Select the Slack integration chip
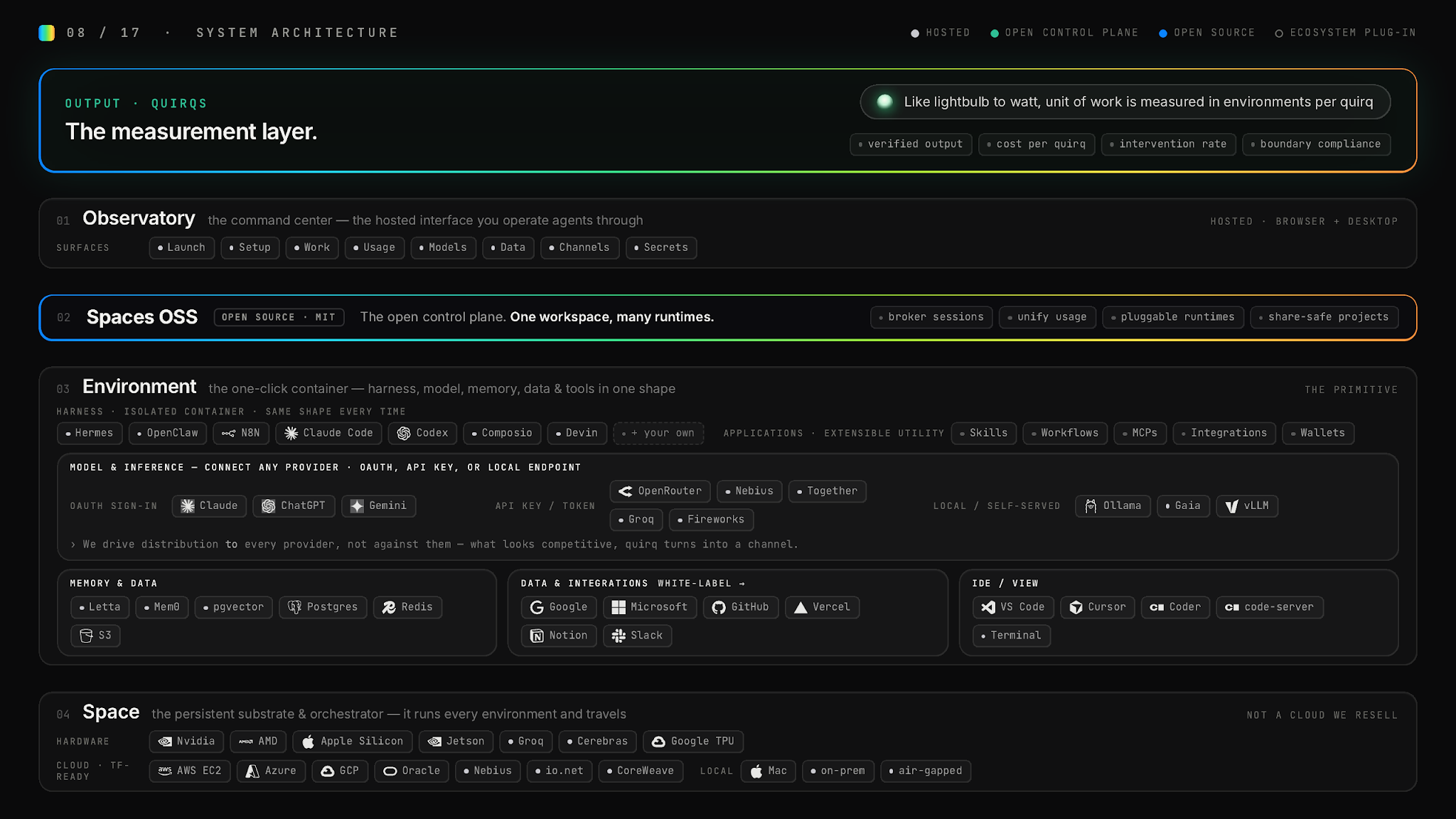This screenshot has height=819, width=1456. (x=638, y=636)
